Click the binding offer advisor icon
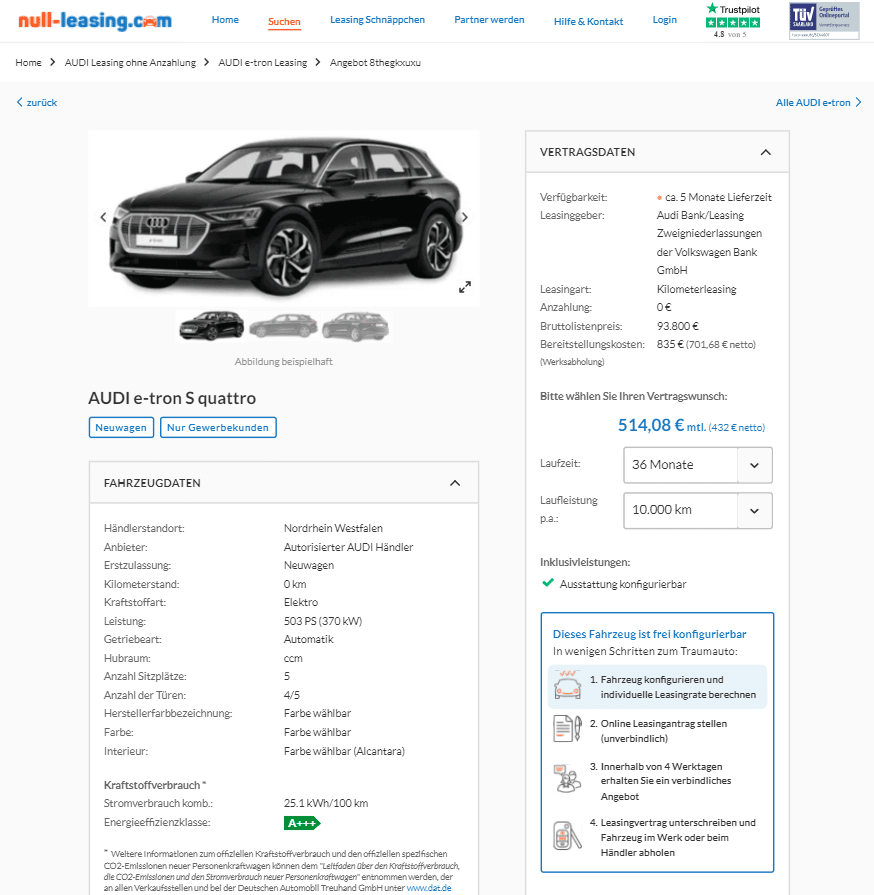 click(567, 779)
